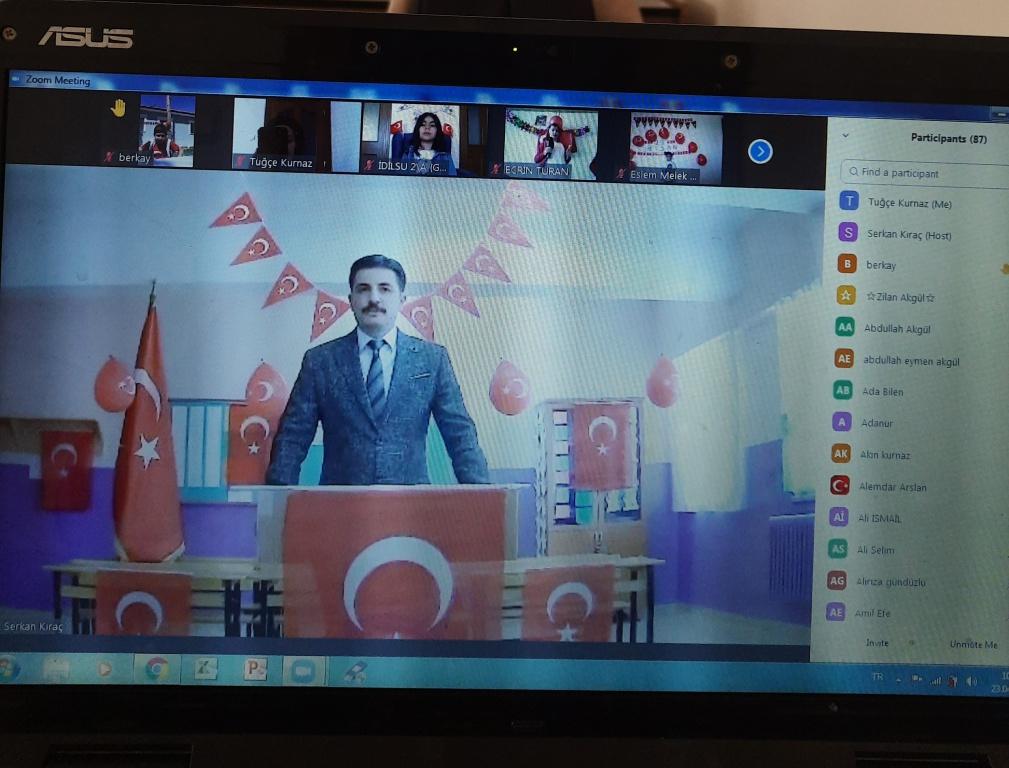Open the TR language selector
The image size is (1009, 768).
click(x=877, y=678)
